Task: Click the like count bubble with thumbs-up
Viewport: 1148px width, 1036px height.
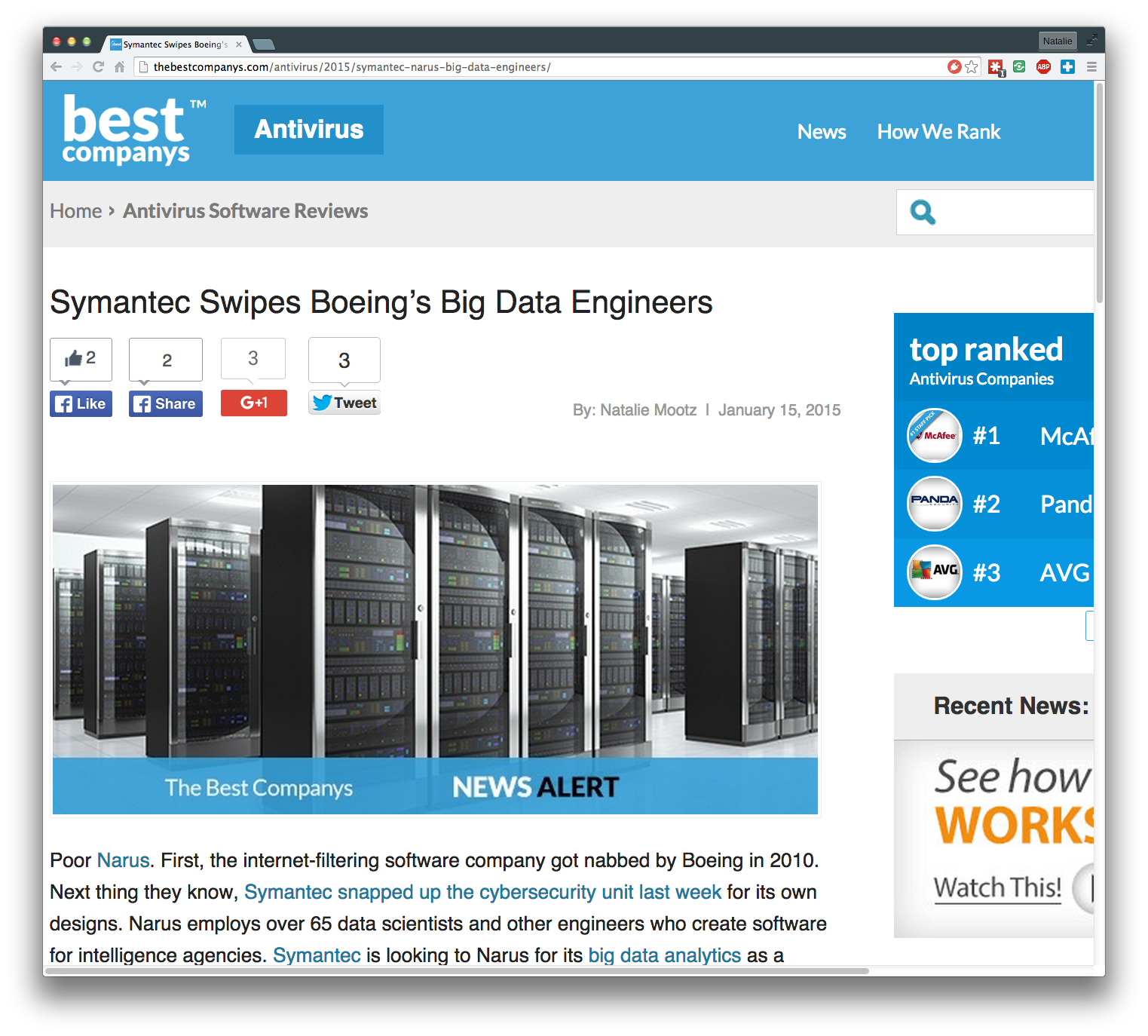Action: (81, 359)
